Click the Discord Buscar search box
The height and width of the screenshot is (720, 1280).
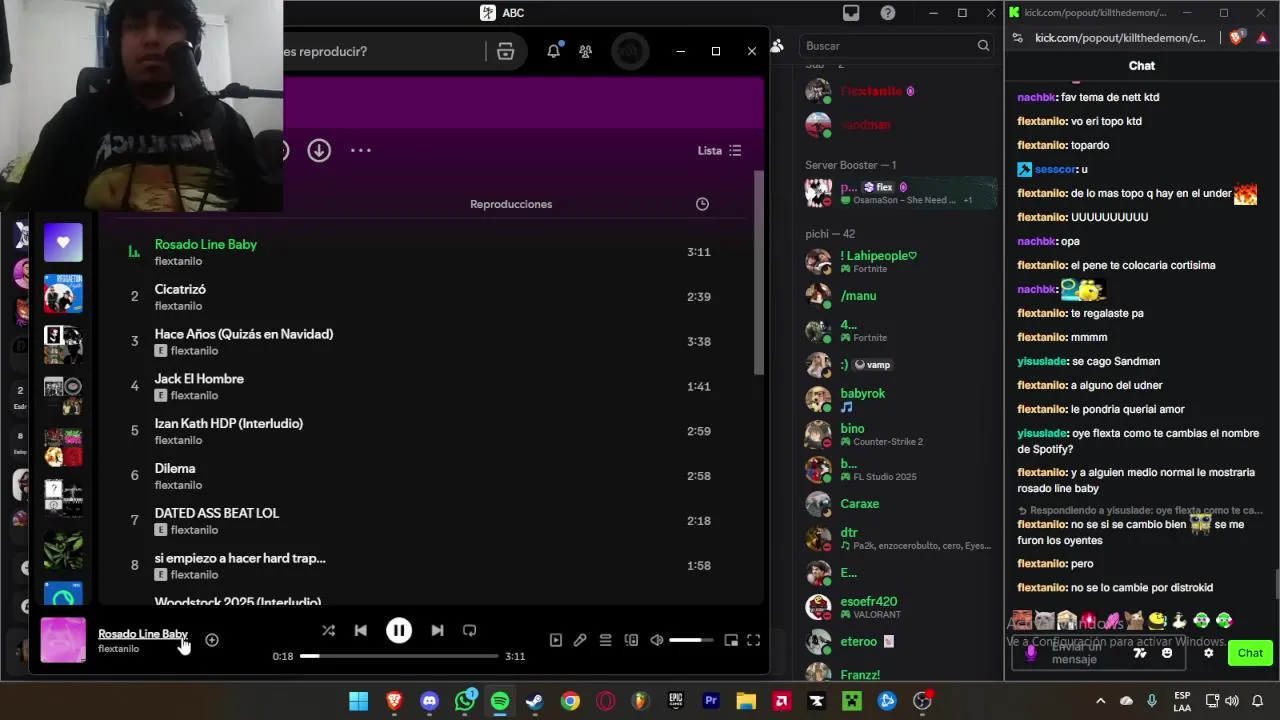(x=896, y=46)
